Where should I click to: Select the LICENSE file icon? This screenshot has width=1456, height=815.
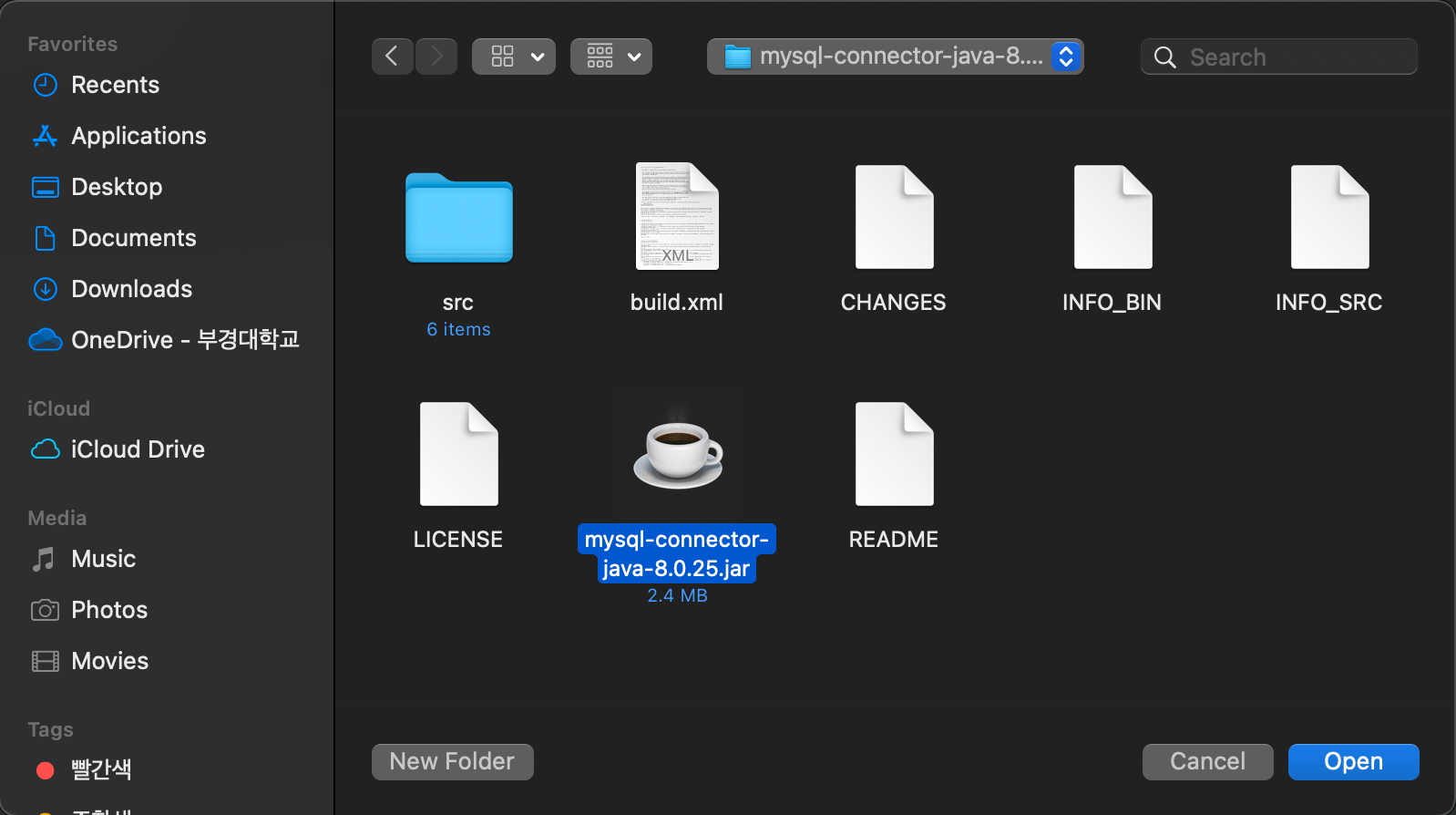click(459, 454)
